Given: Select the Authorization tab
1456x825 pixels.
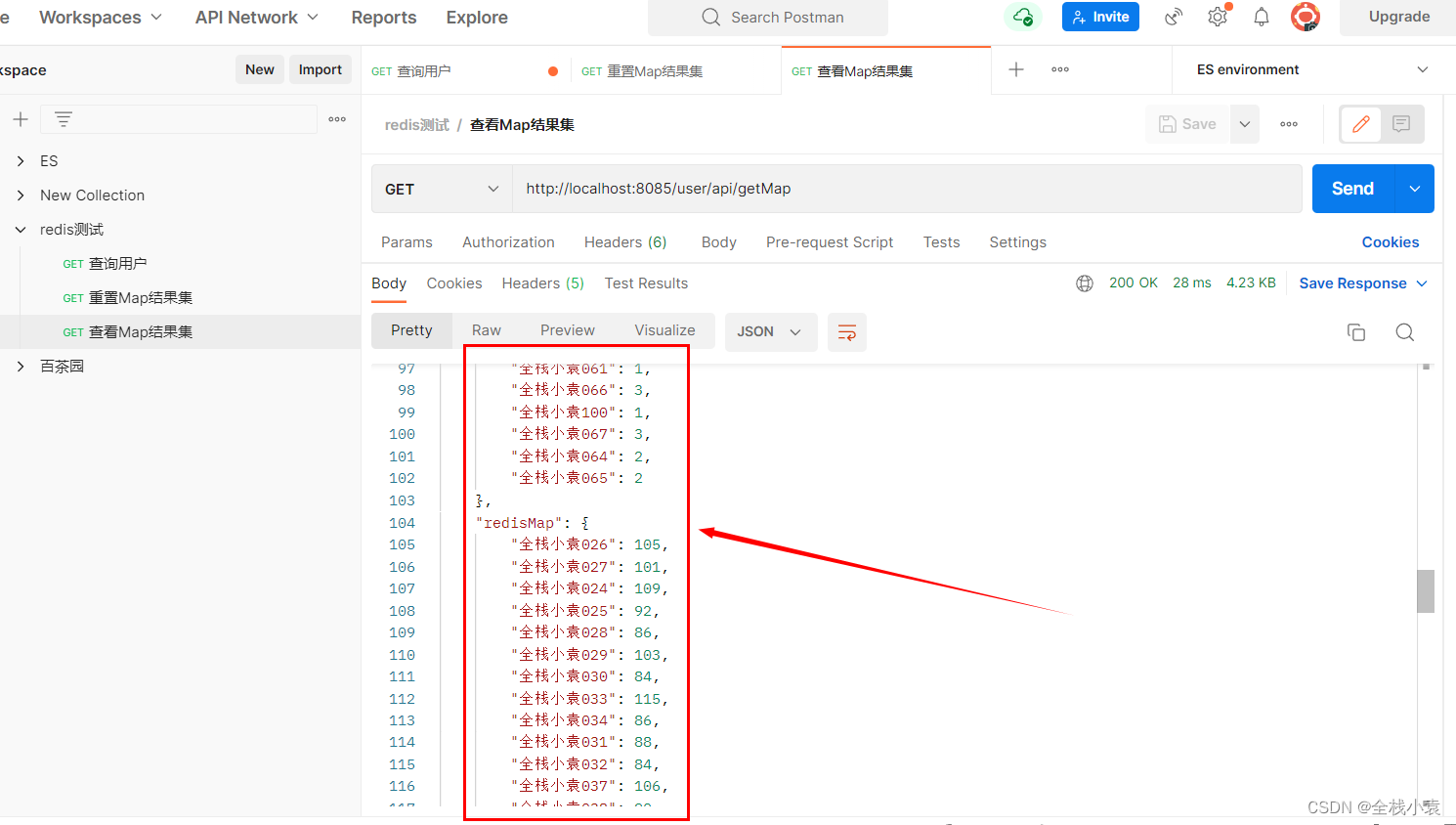Looking at the screenshot, I should tap(508, 242).
